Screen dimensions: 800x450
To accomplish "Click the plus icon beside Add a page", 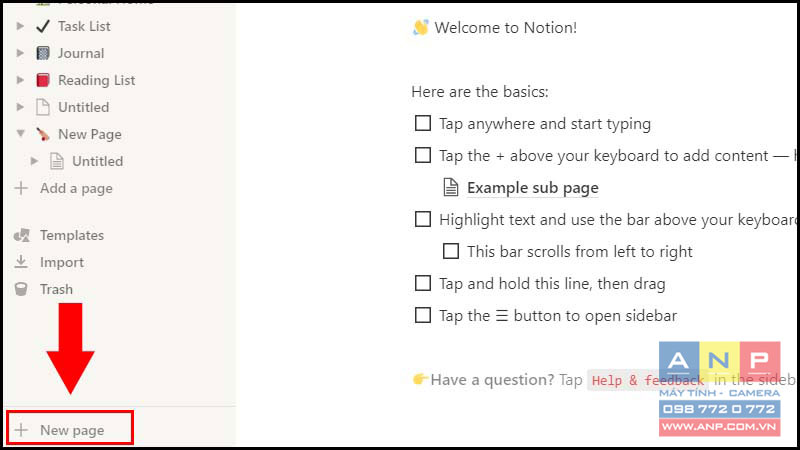I will pyautogui.click(x=21, y=188).
